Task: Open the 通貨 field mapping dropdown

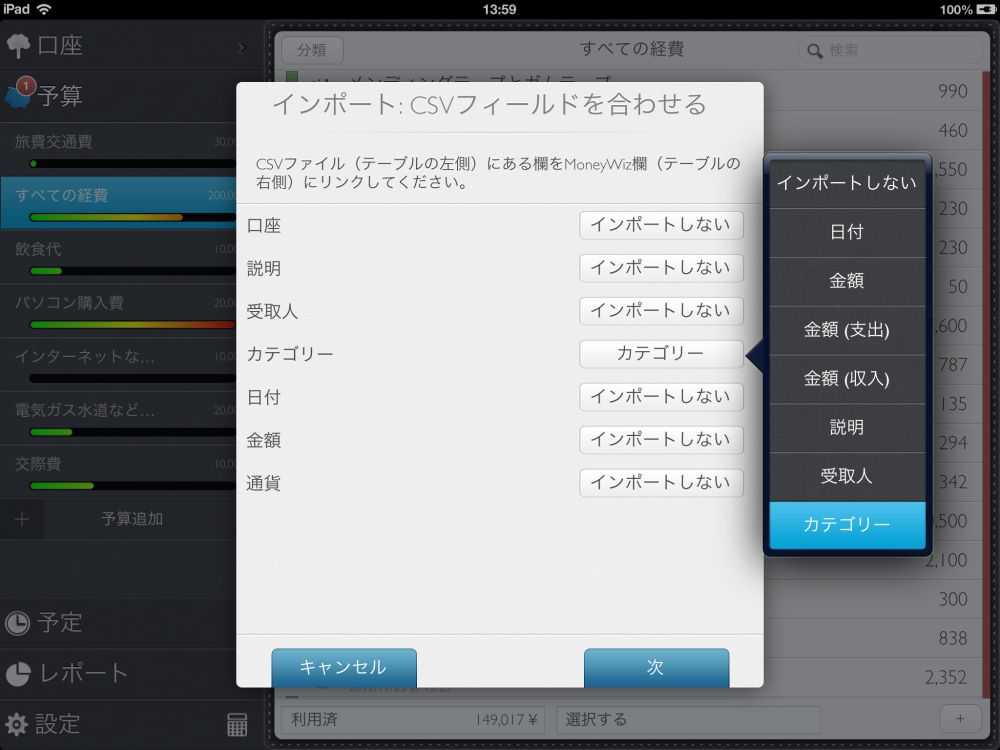Action: (661, 483)
